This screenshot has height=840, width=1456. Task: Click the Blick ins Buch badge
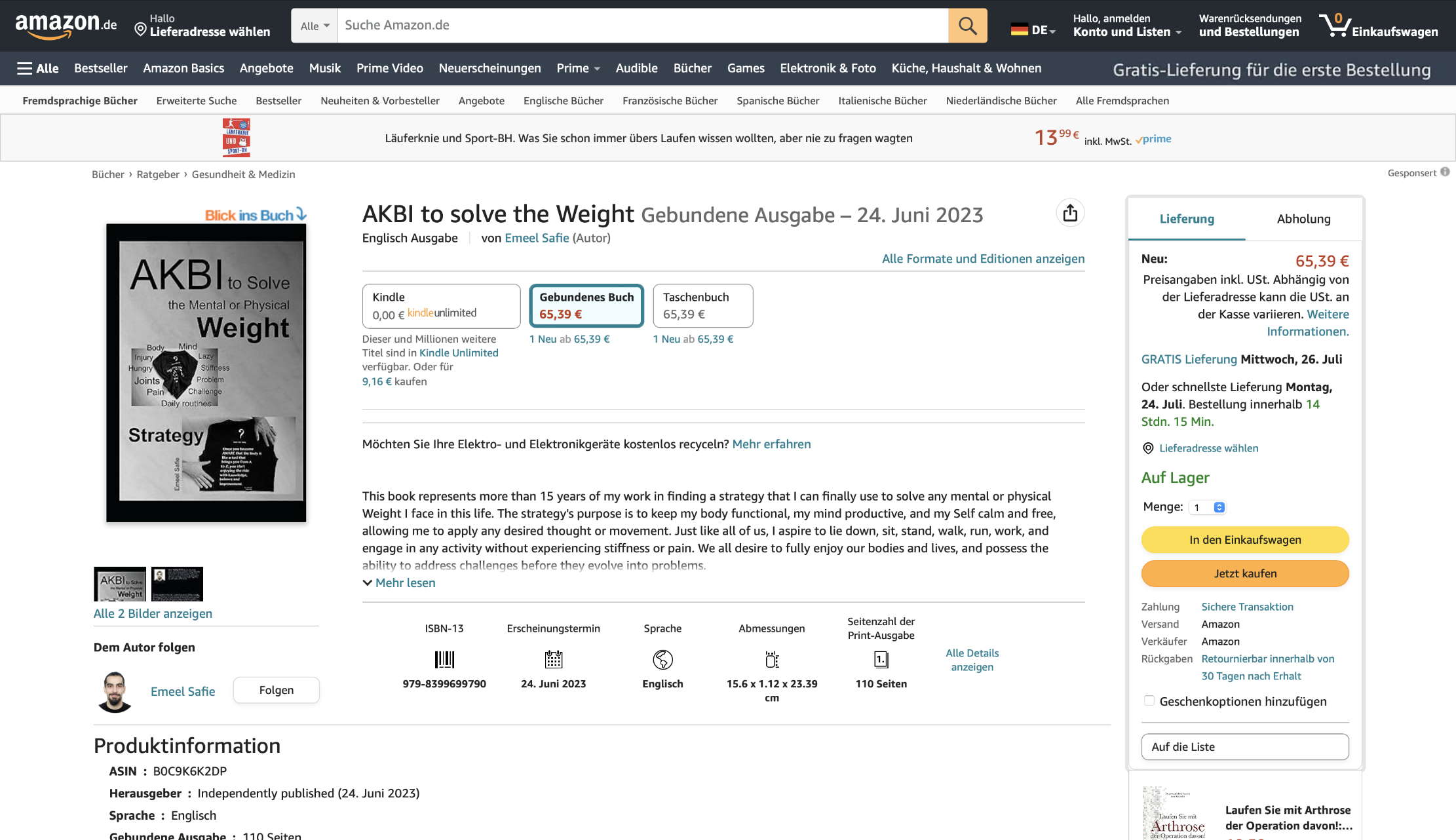click(256, 215)
